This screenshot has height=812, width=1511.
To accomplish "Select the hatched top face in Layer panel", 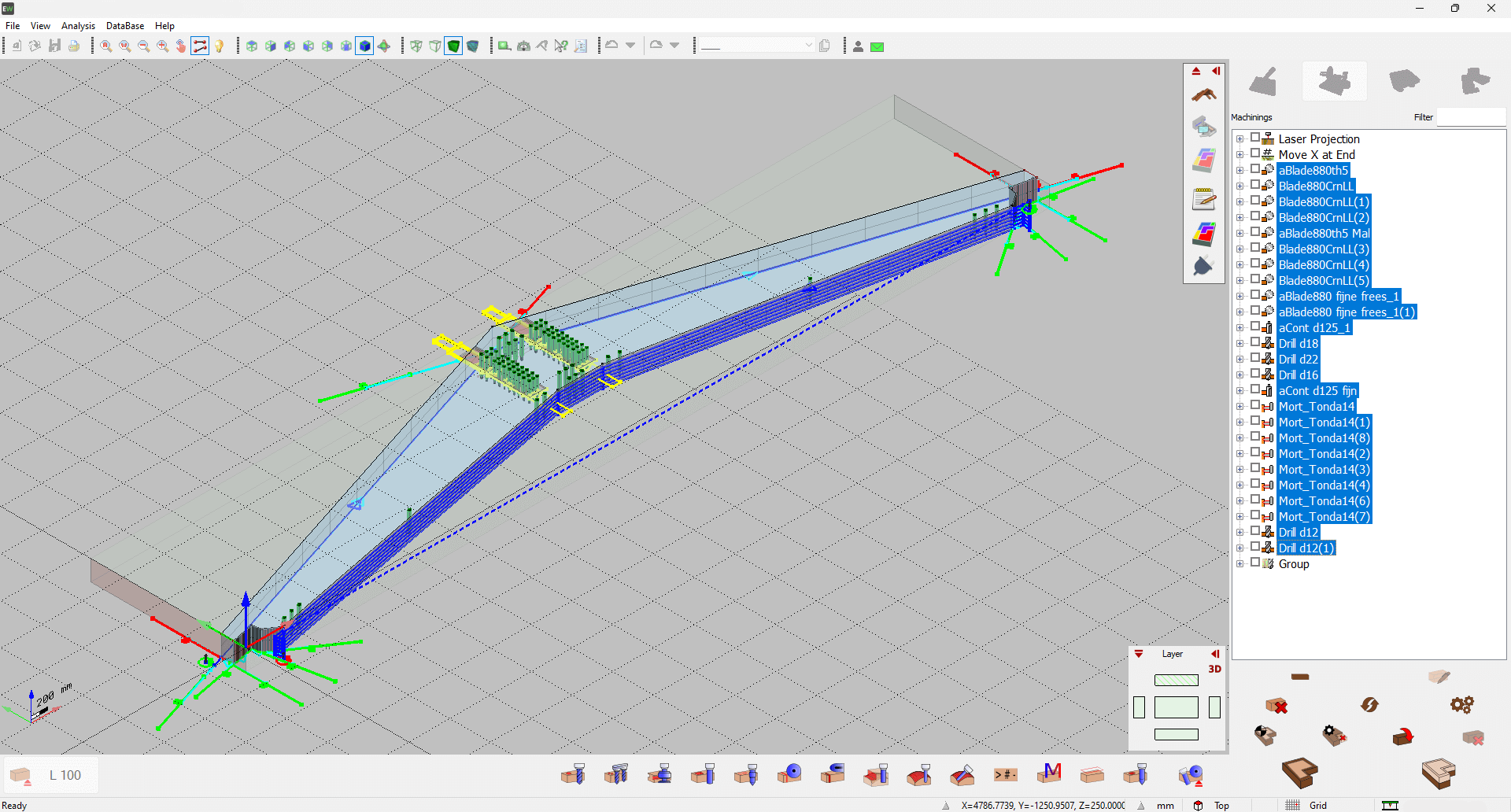I will click(1176, 681).
